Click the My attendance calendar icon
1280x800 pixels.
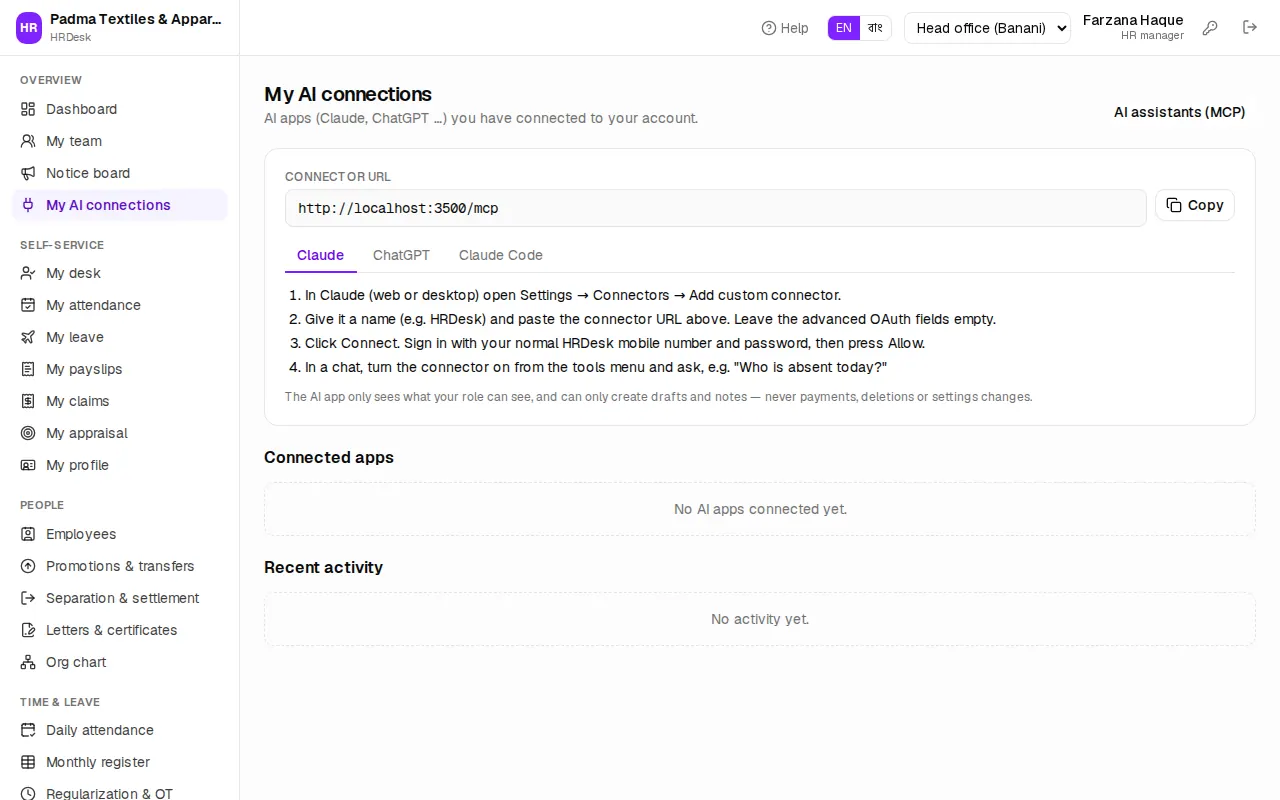[x=28, y=305]
